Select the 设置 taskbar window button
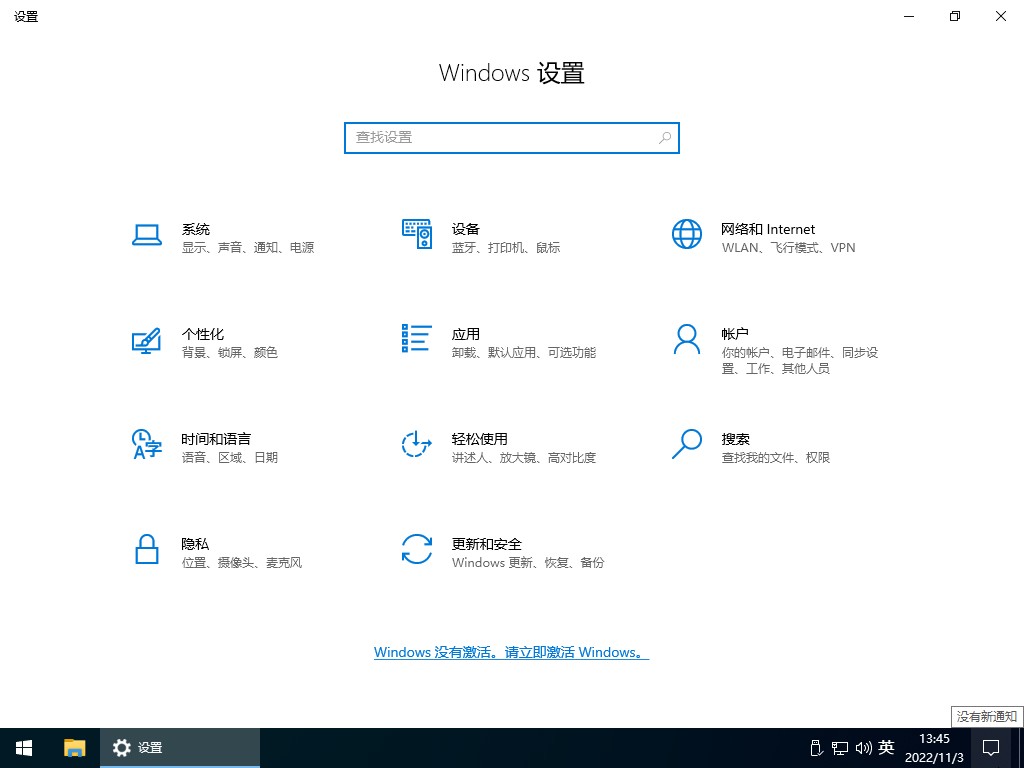 [x=180, y=747]
